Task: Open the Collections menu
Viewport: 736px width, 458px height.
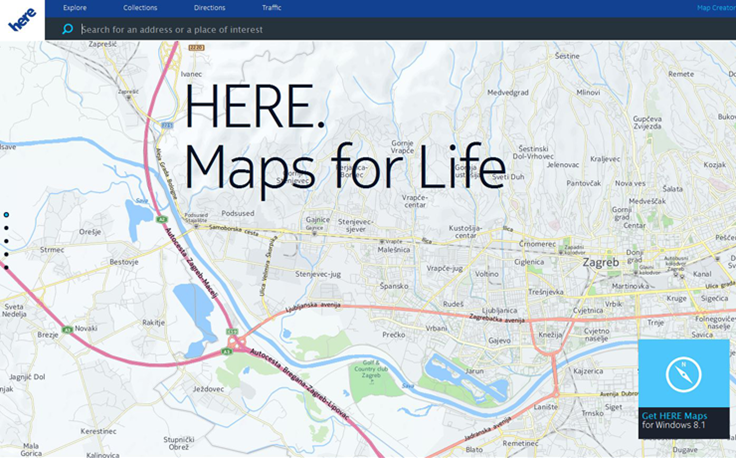Action: coord(140,8)
